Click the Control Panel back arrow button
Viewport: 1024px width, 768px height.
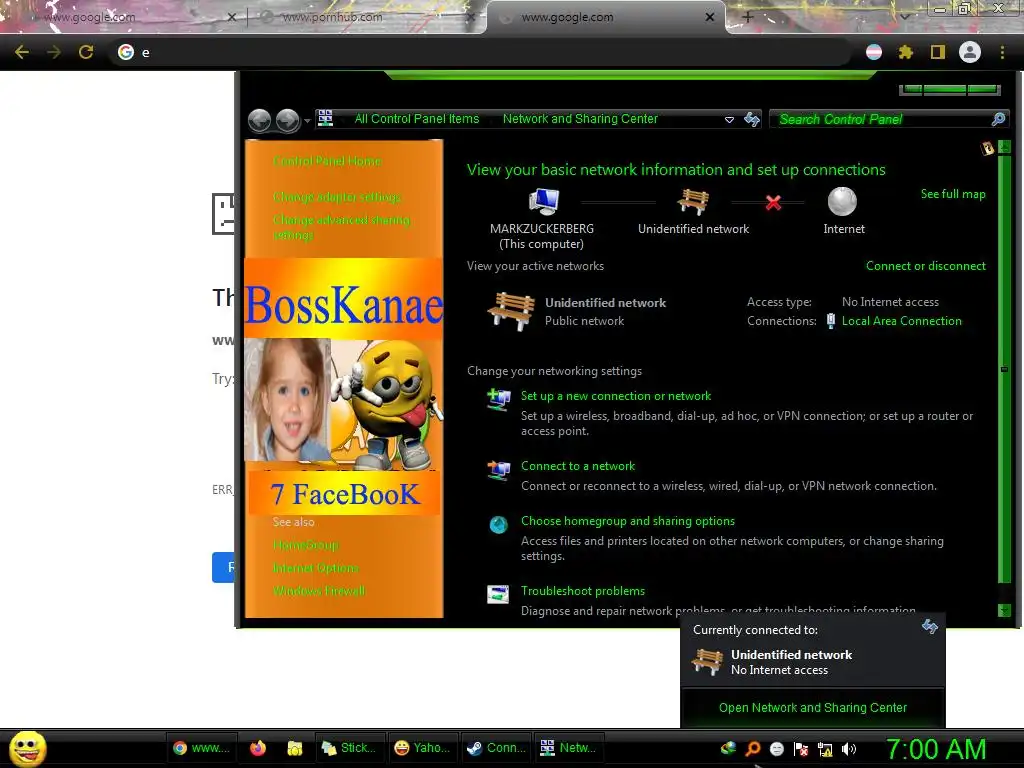(x=259, y=120)
